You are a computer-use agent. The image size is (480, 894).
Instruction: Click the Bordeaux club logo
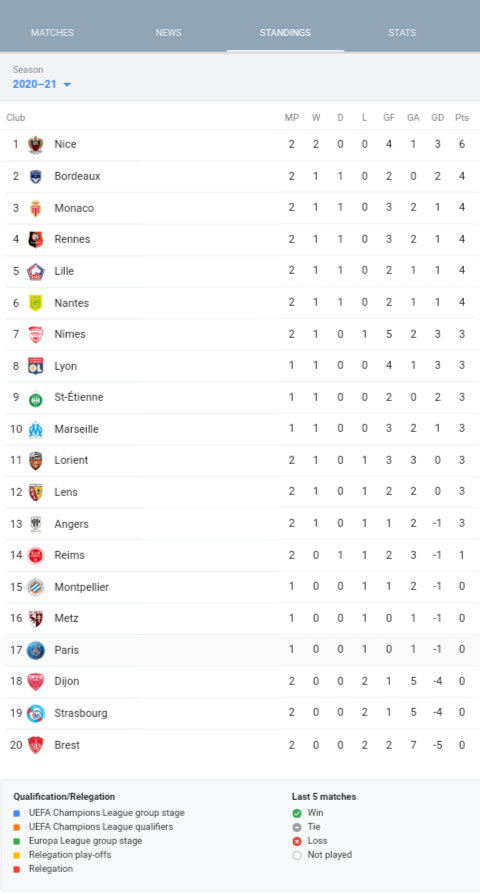(x=35, y=176)
